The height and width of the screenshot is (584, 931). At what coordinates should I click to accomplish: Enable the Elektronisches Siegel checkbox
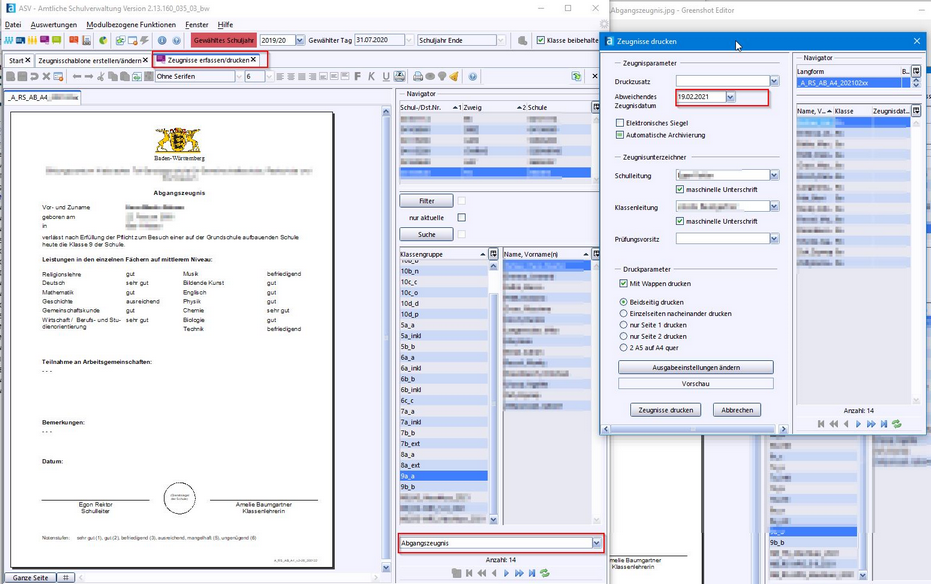[x=621, y=123]
